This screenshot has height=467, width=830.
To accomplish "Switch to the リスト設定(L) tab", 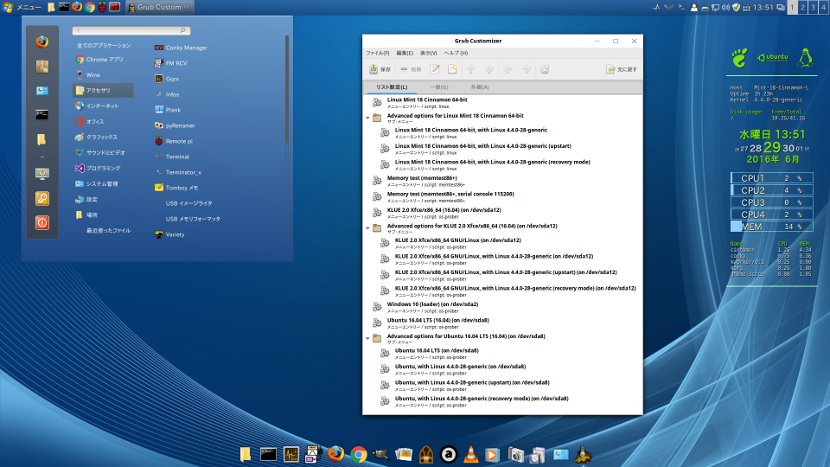I will coord(392,87).
